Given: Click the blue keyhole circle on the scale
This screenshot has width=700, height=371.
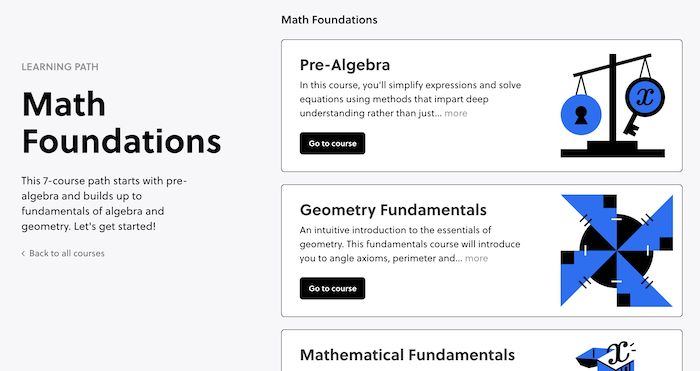Looking at the screenshot, I should tap(581, 115).
